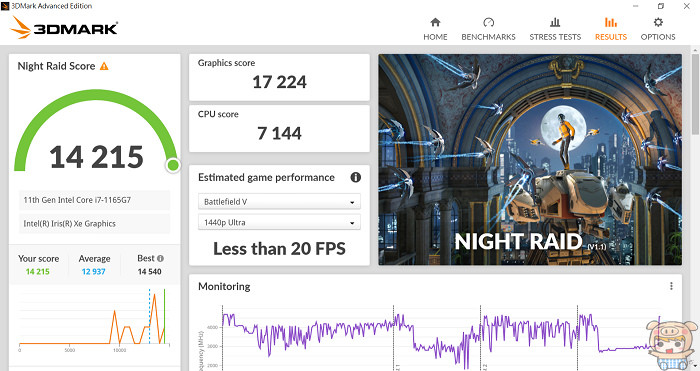Click the Night Raid preview image
Viewport: 700px width, 371px height.
pyautogui.click(x=530, y=160)
